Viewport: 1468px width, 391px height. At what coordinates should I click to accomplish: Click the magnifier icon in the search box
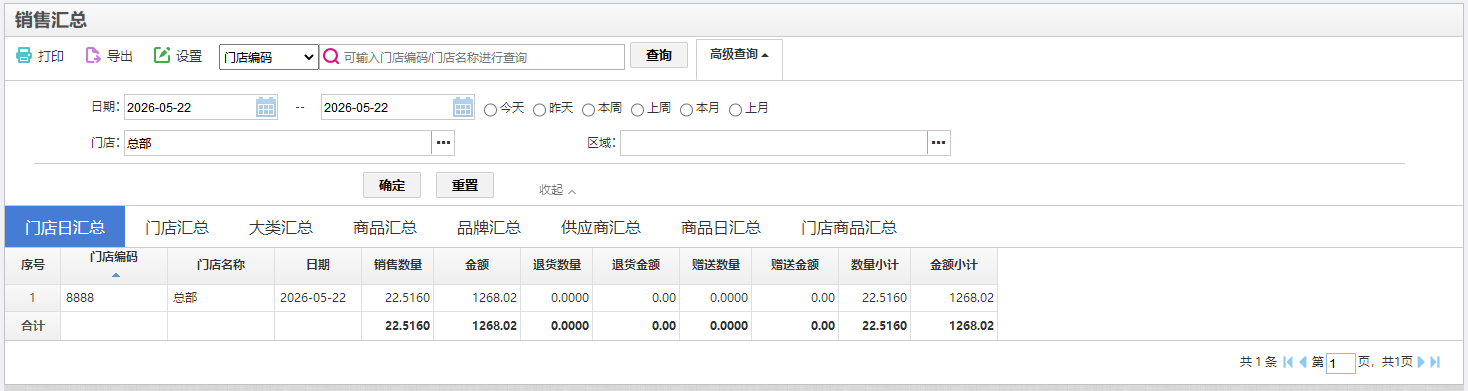[331, 57]
